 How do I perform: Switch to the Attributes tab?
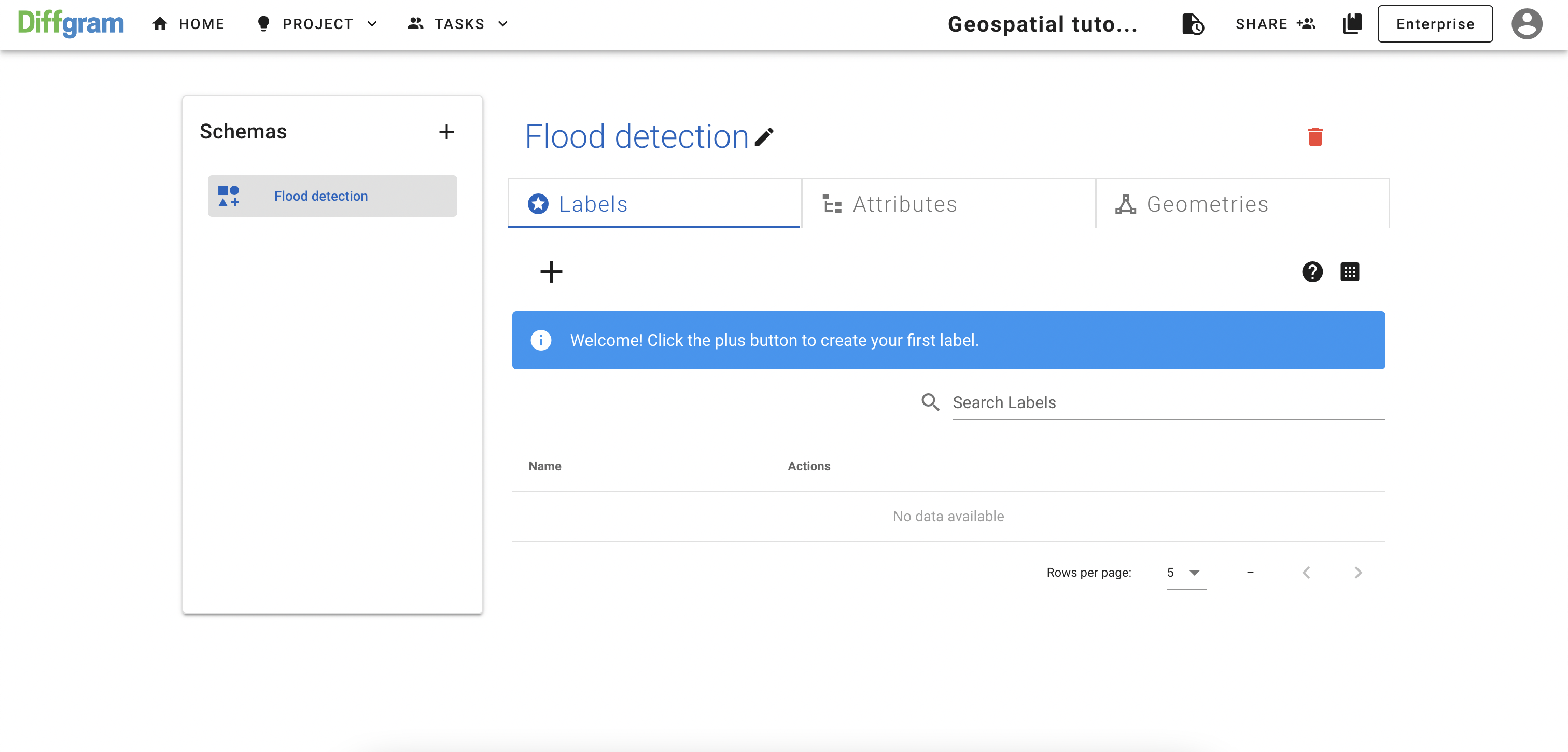(948, 205)
